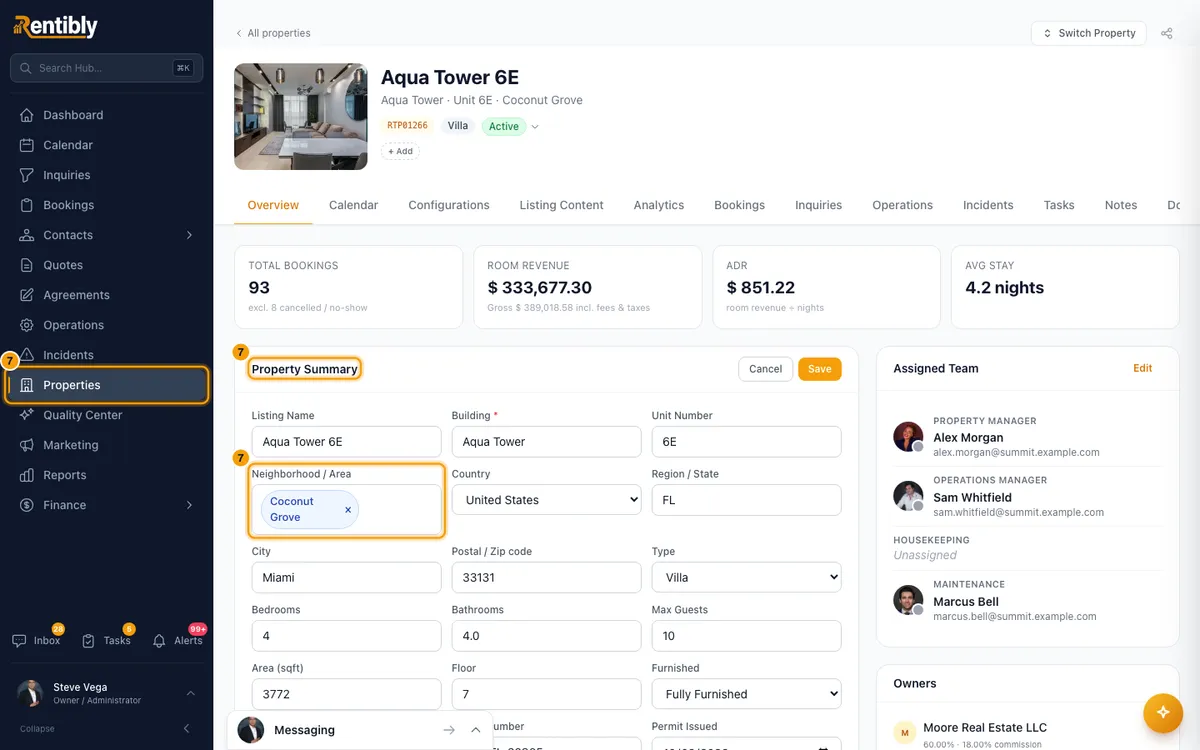Screen dimensions: 1200x750
Task: Click the Floor field
Action: [546, 694]
